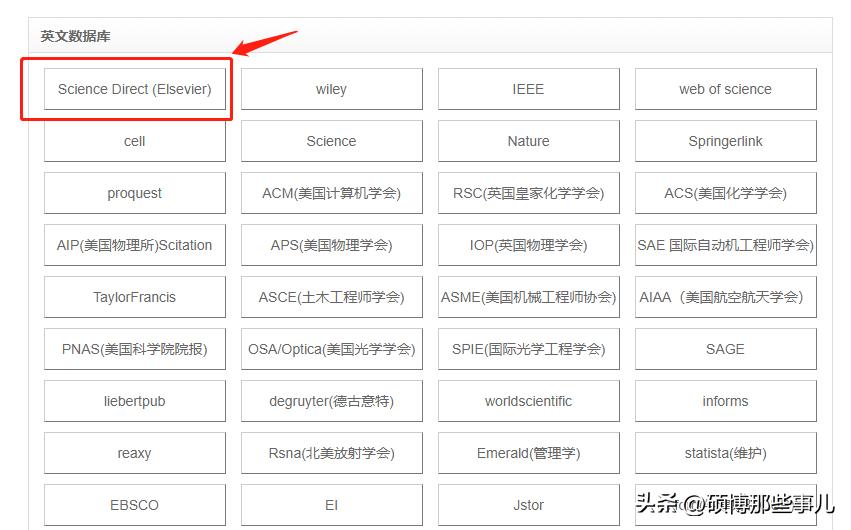Open the Jstor database
This screenshot has height=530, width=851.
pos(529,506)
